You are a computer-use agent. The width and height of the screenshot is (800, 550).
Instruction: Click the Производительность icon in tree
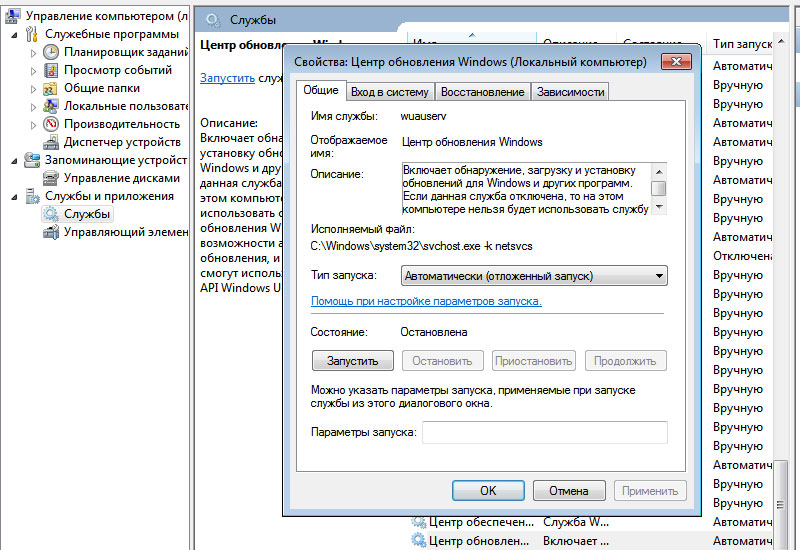51,124
